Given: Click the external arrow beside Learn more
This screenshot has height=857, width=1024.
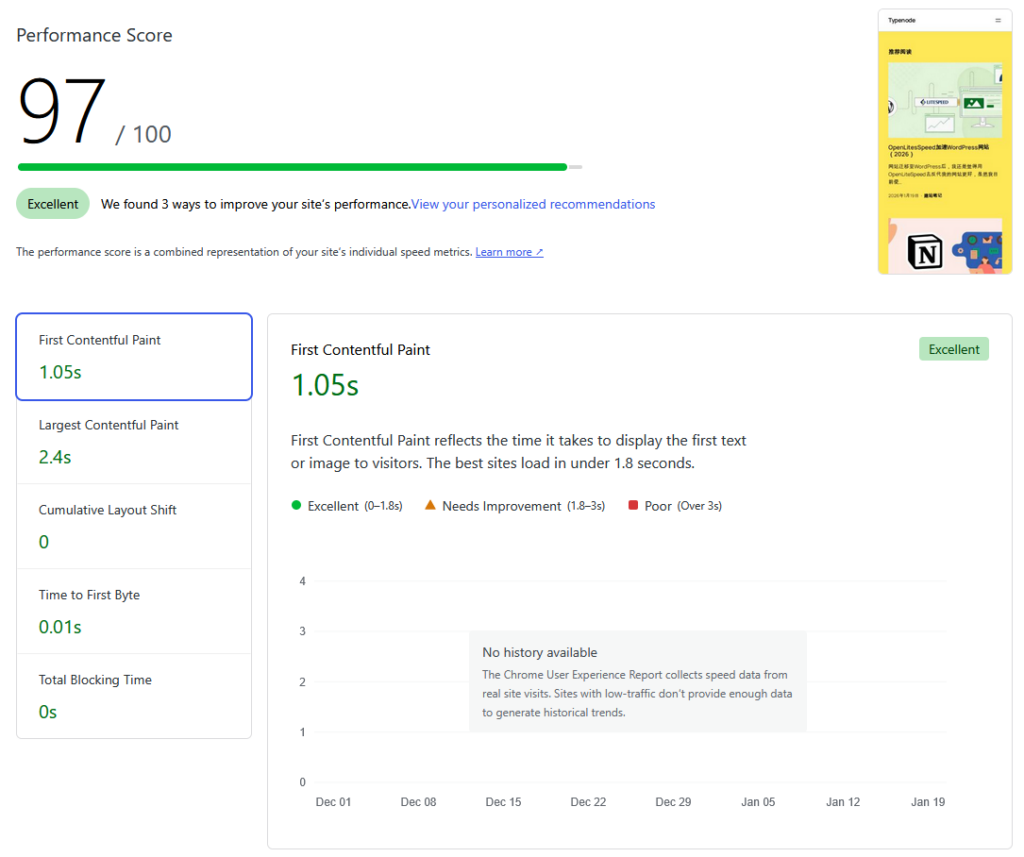Looking at the screenshot, I should (540, 252).
